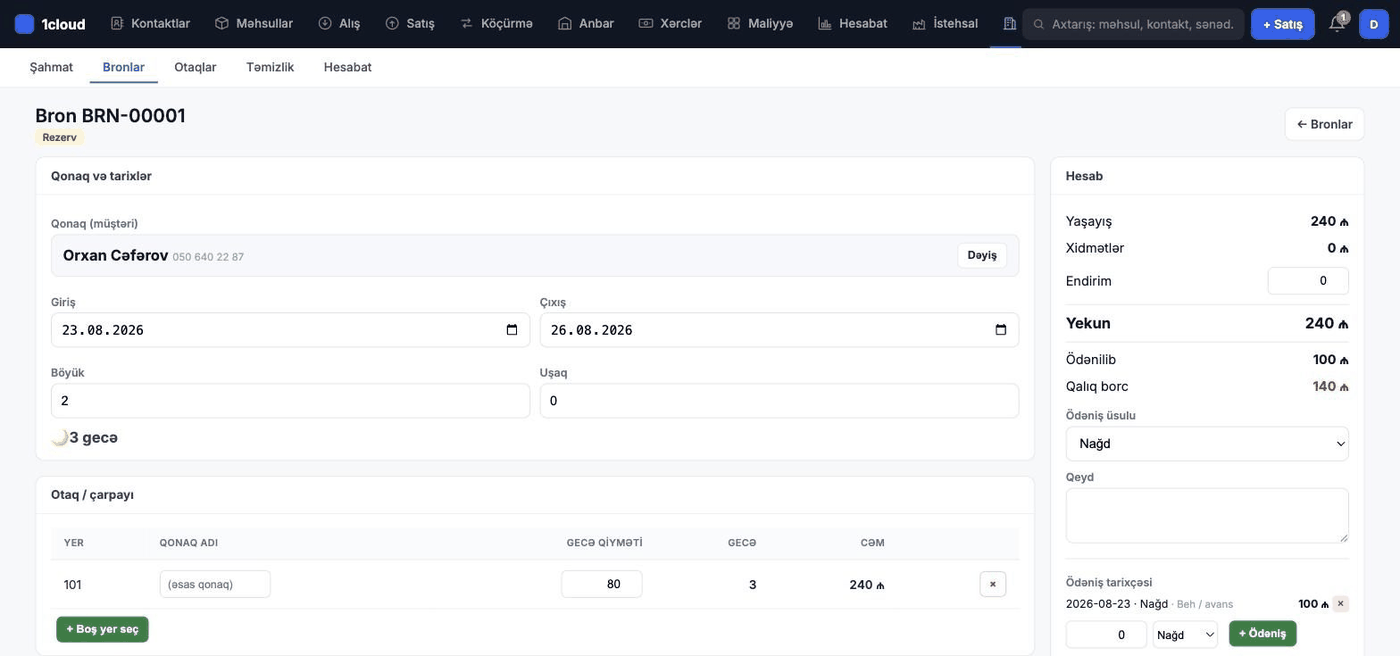Open the Məhsullar products menu
The width and height of the screenshot is (1400, 656).
pyautogui.click(x=254, y=23)
